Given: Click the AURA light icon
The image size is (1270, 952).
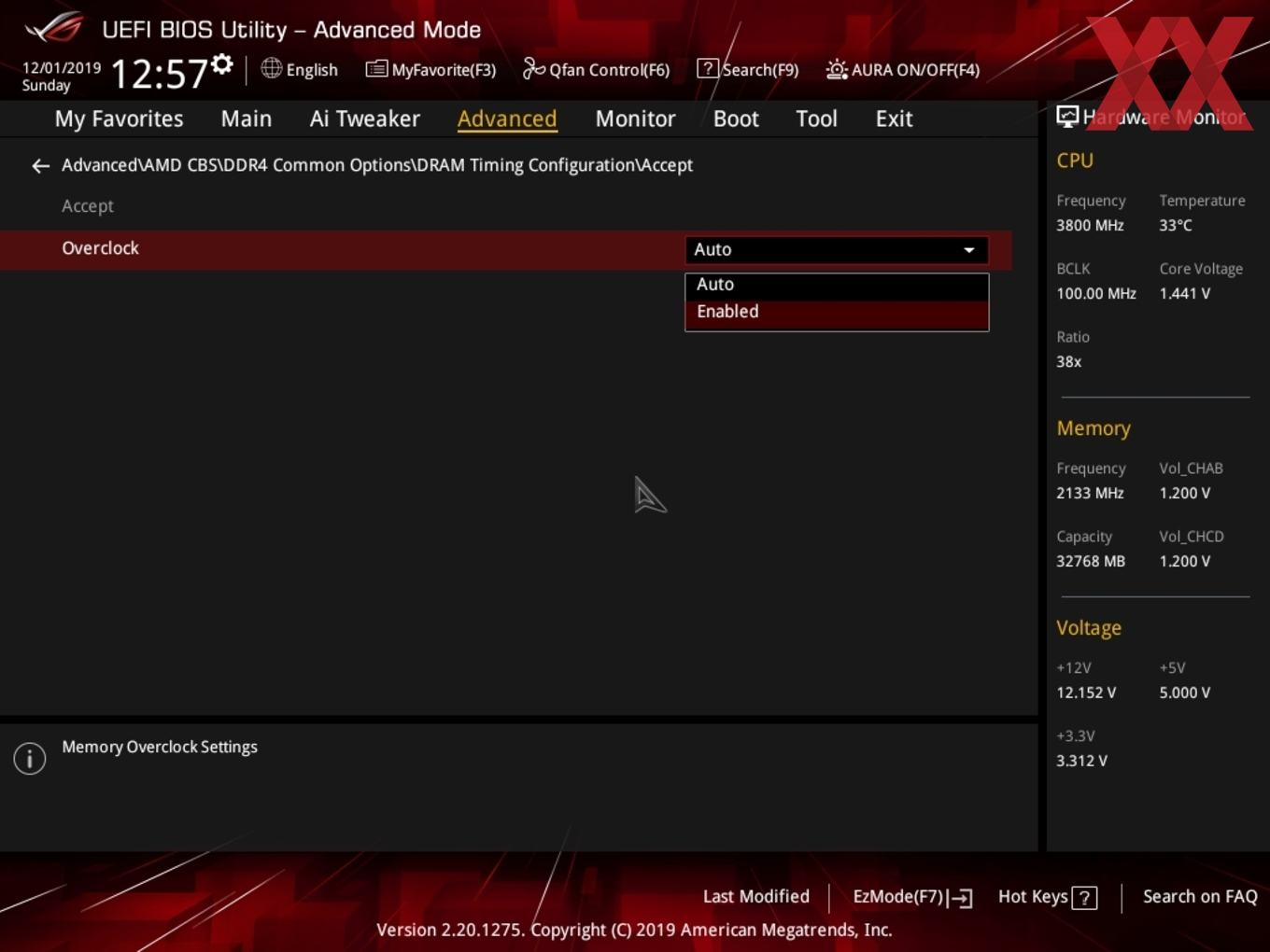Looking at the screenshot, I should point(837,69).
